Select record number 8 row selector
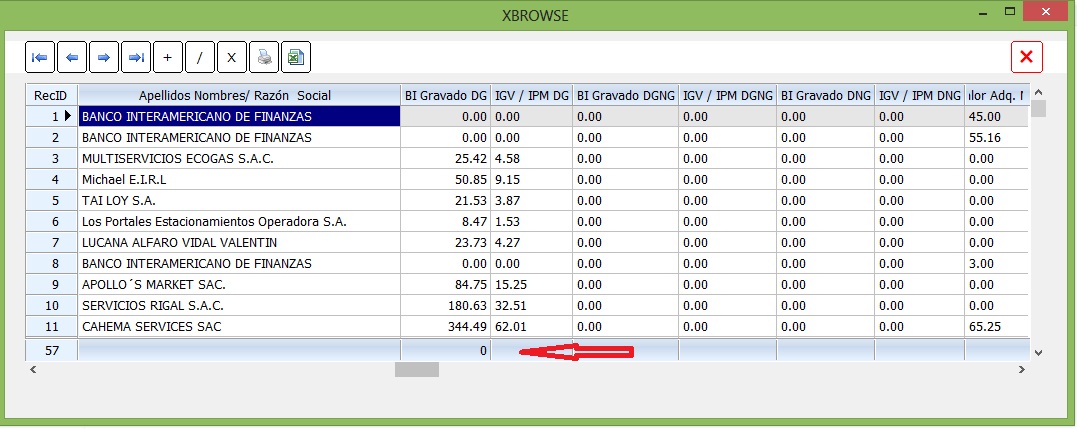The height and width of the screenshot is (429, 1077). coord(52,264)
